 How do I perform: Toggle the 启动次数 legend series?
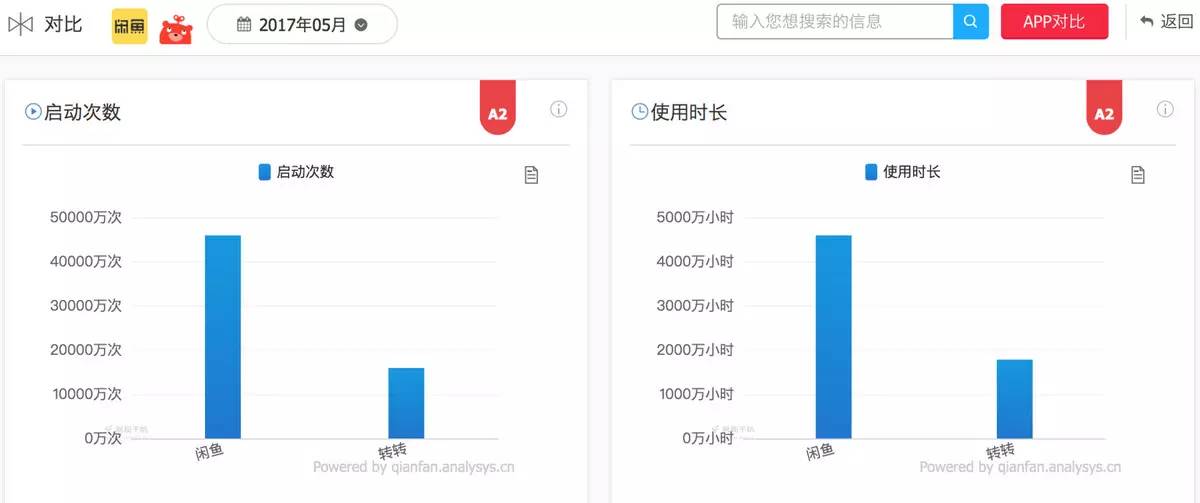click(296, 172)
